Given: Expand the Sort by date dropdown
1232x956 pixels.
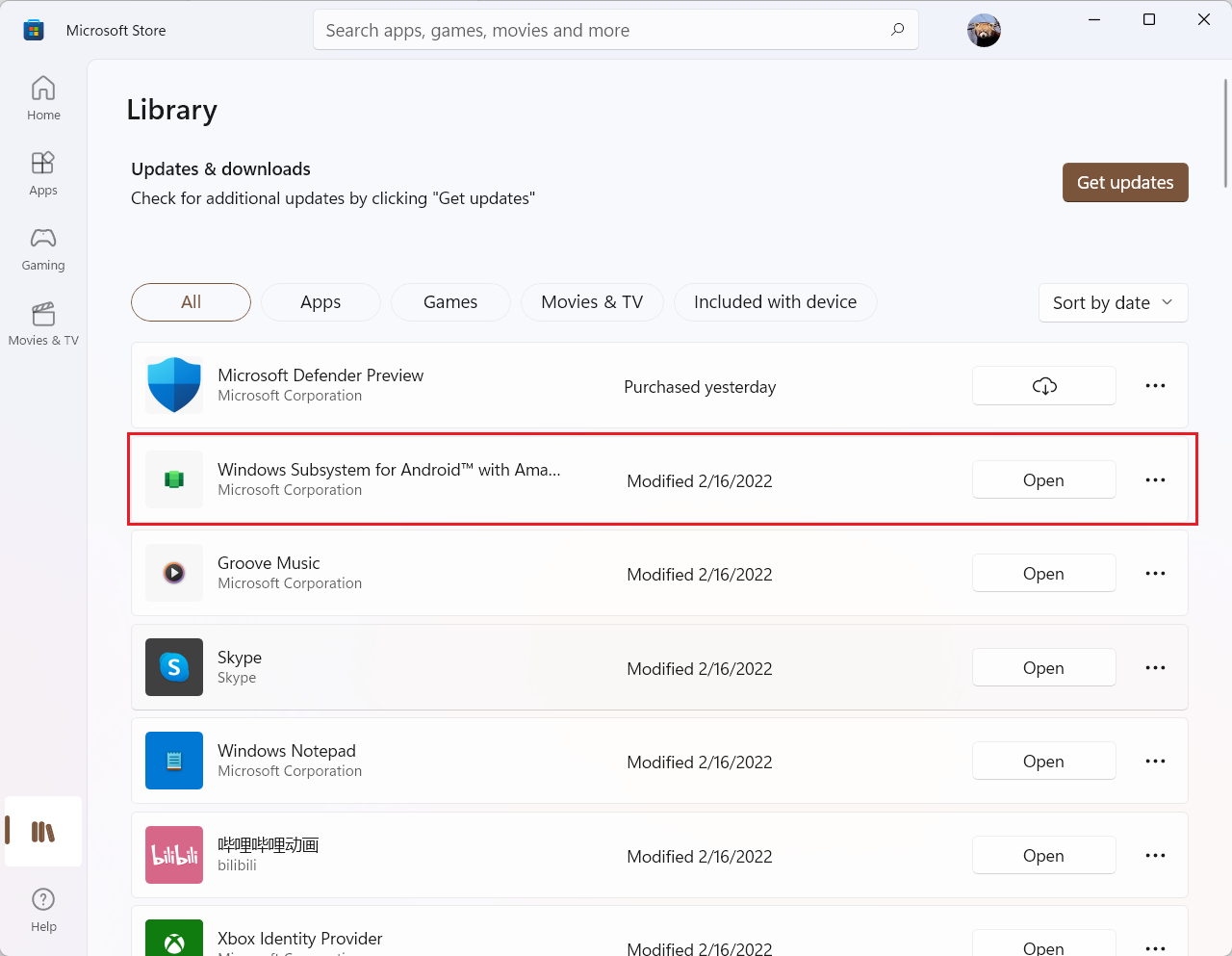Looking at the screenshot, I should coord(1114,302).
